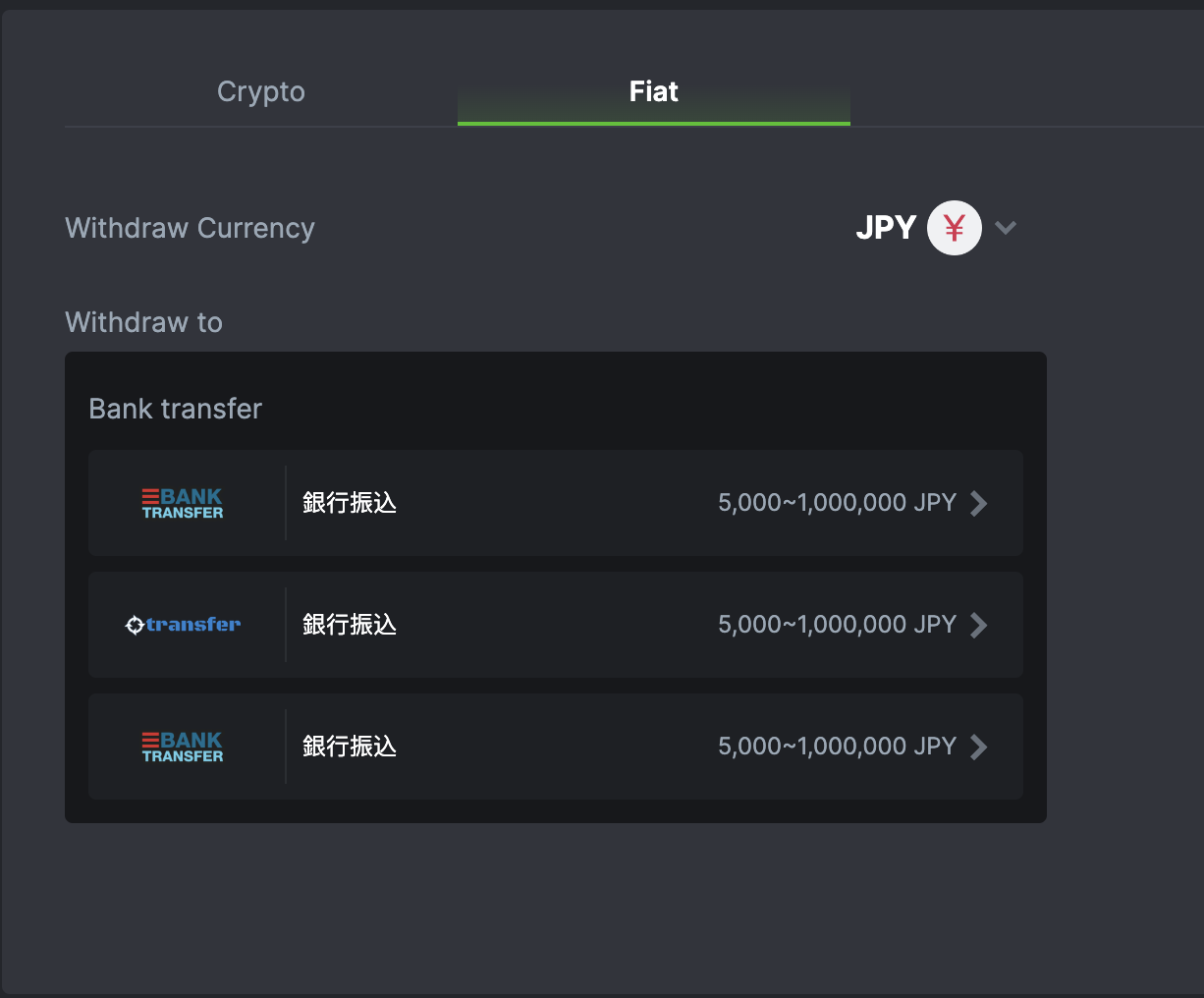Click the "Bank transfer" section heading
The image size is (1204, 998).
(176, 409)
